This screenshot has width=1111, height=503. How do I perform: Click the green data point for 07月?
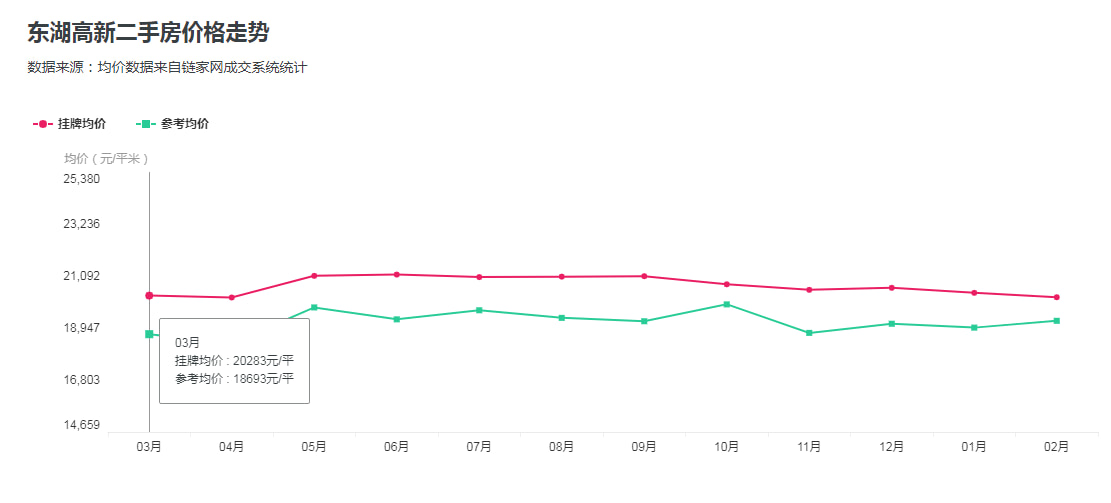[479, 310]
